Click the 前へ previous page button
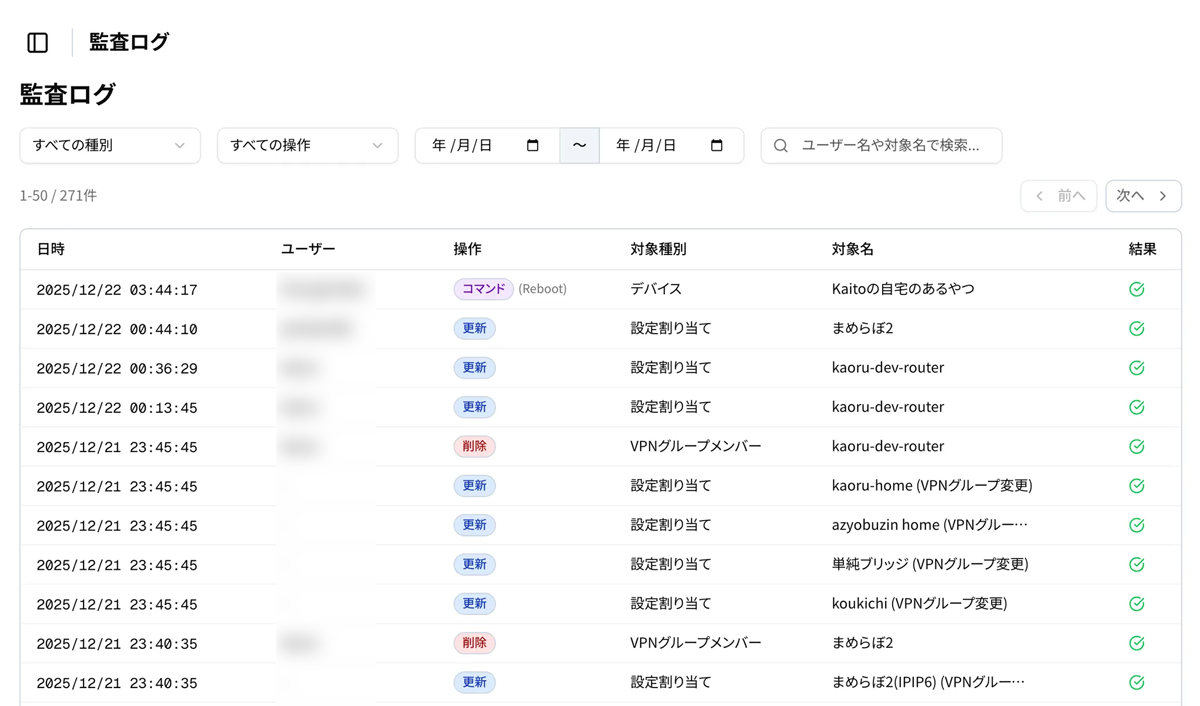Image resolution: width=1200 pixels, height=706 pixels. coord(1059,196)
